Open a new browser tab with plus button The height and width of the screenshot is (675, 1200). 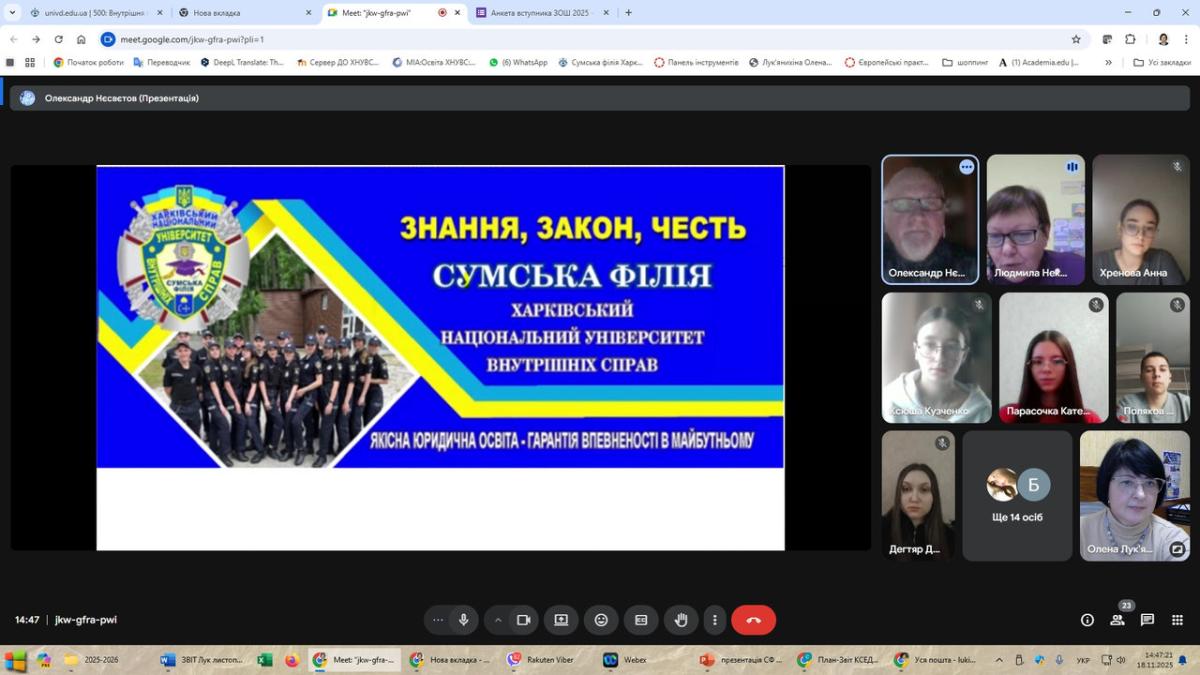tap(628, 13)
